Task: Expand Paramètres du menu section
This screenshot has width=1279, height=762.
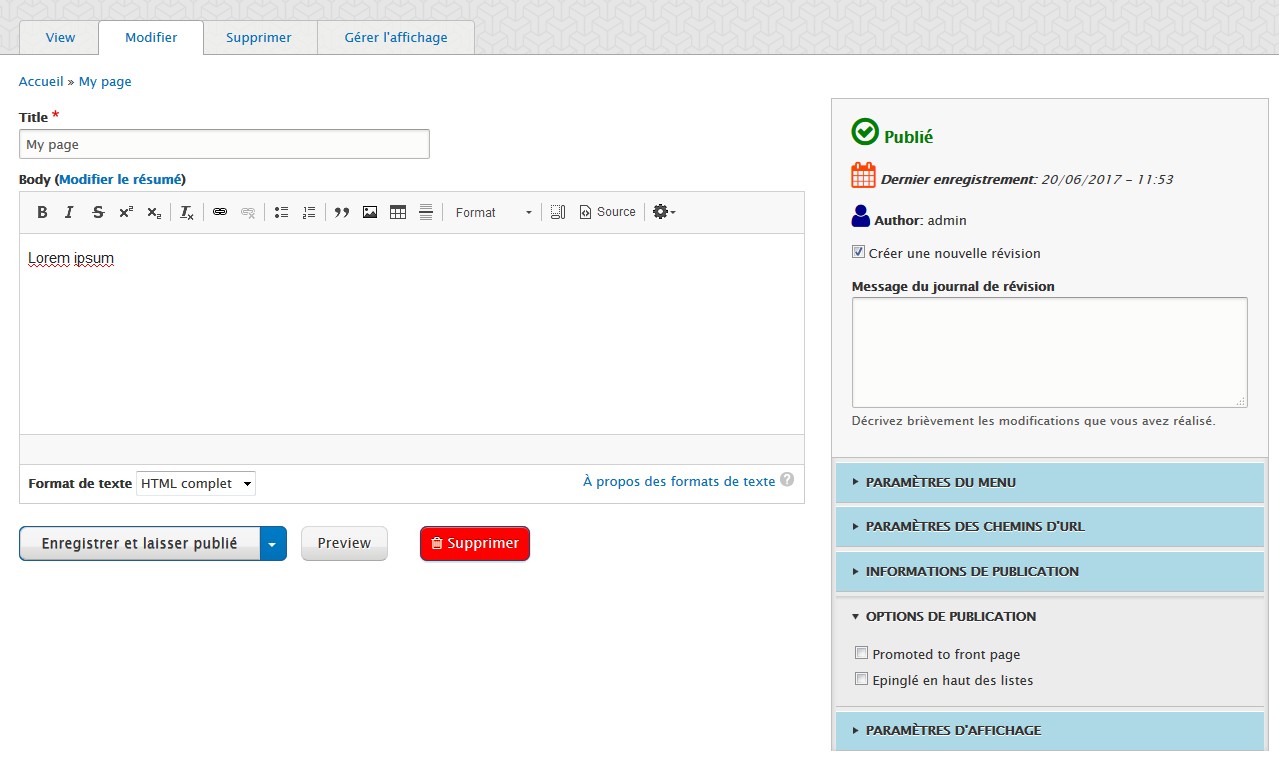Action: point(1050,482)
